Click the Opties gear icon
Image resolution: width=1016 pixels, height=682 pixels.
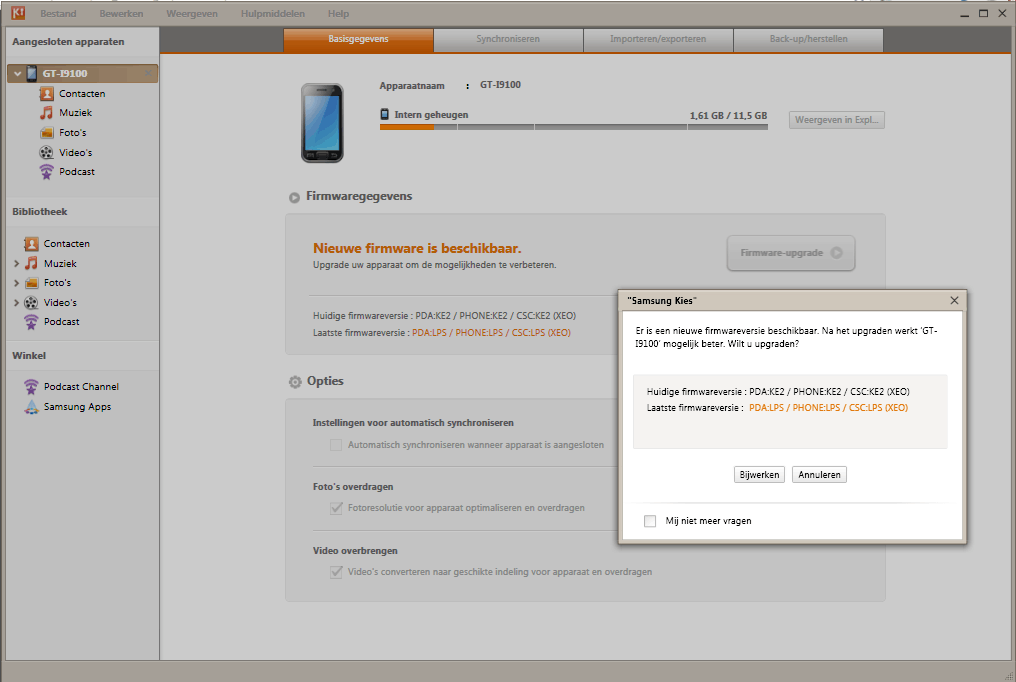[x=295, y=381]
